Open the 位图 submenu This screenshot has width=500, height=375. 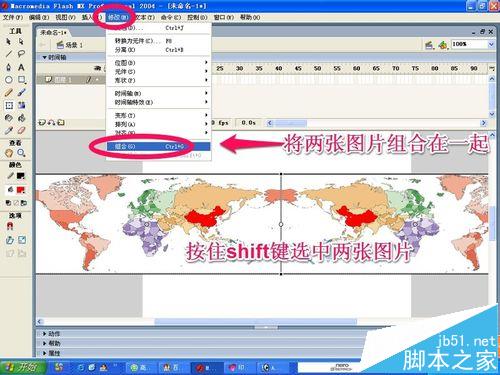pyautogui.click(x=159, y=63)
